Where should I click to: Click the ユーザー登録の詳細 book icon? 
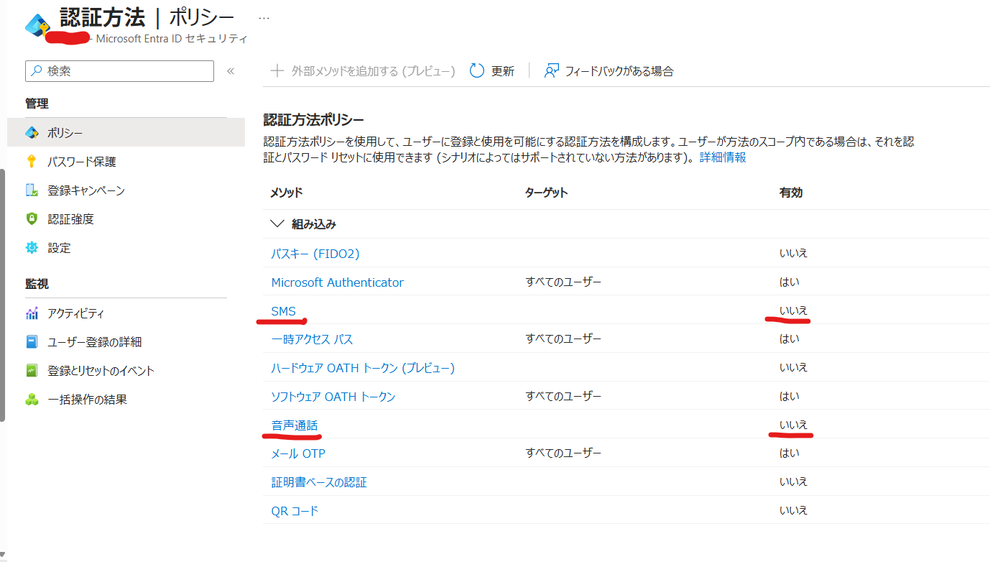[x=32, y=342]
